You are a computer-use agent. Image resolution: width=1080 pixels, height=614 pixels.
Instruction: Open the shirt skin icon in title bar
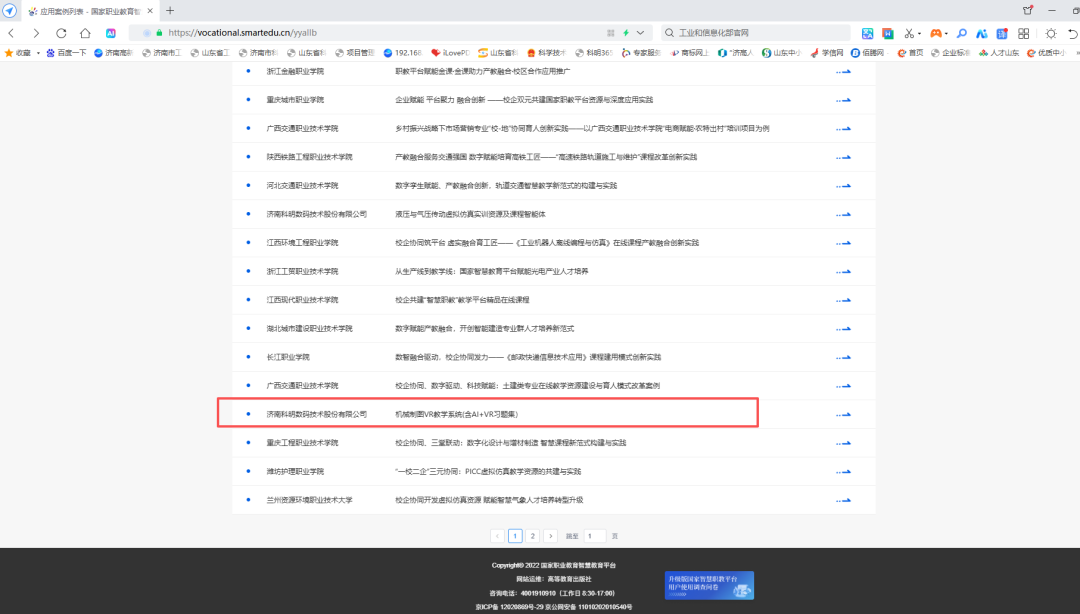tap(1028, 10)
